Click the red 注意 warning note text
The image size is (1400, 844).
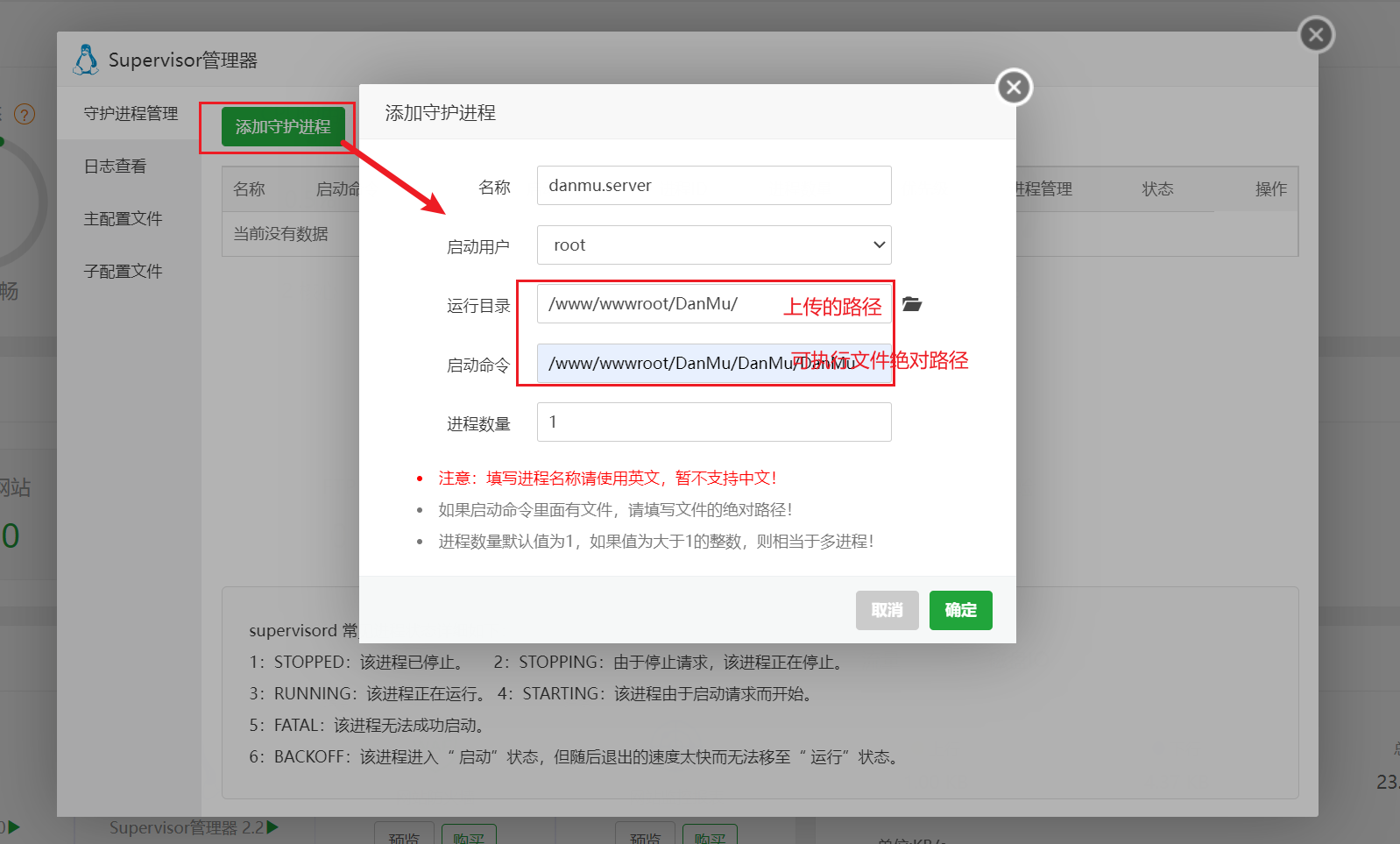[607, 478]
